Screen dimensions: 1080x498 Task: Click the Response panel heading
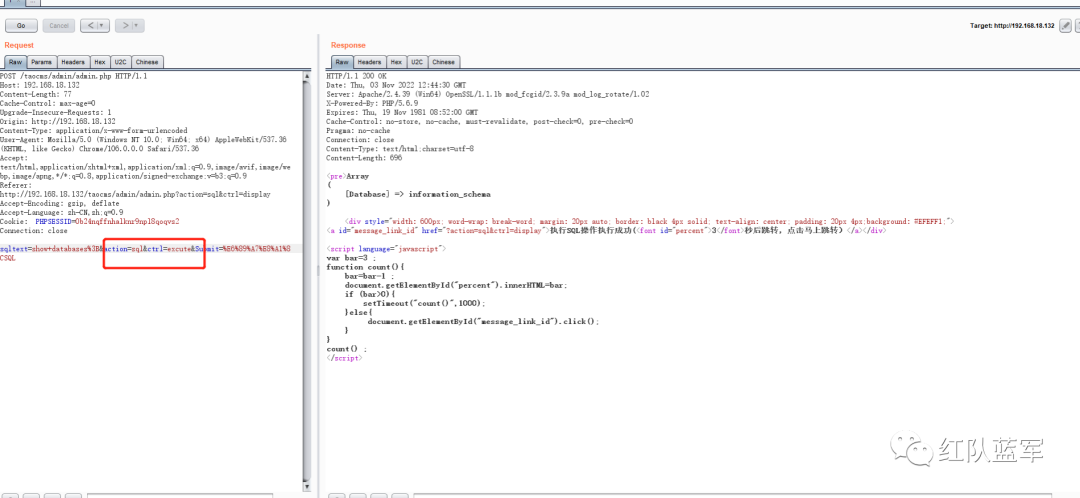348,45
